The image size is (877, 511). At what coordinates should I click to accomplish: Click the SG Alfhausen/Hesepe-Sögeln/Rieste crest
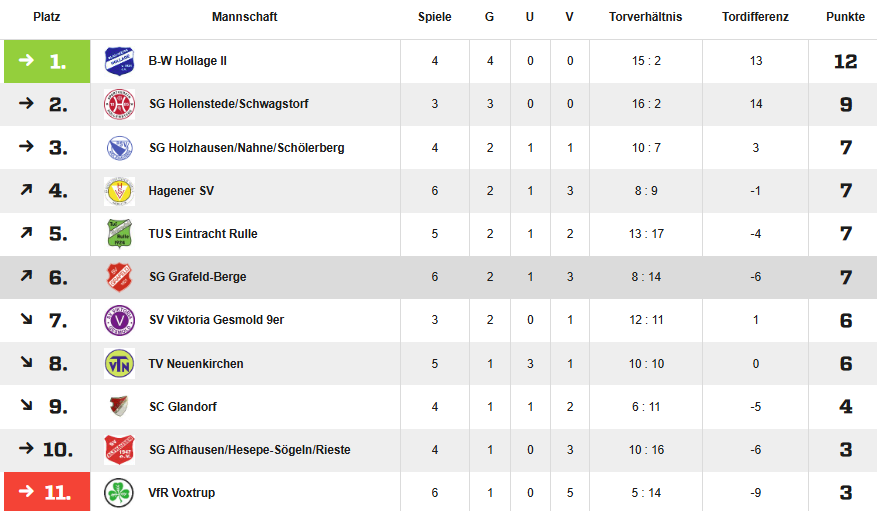click(x=119, y=450)
